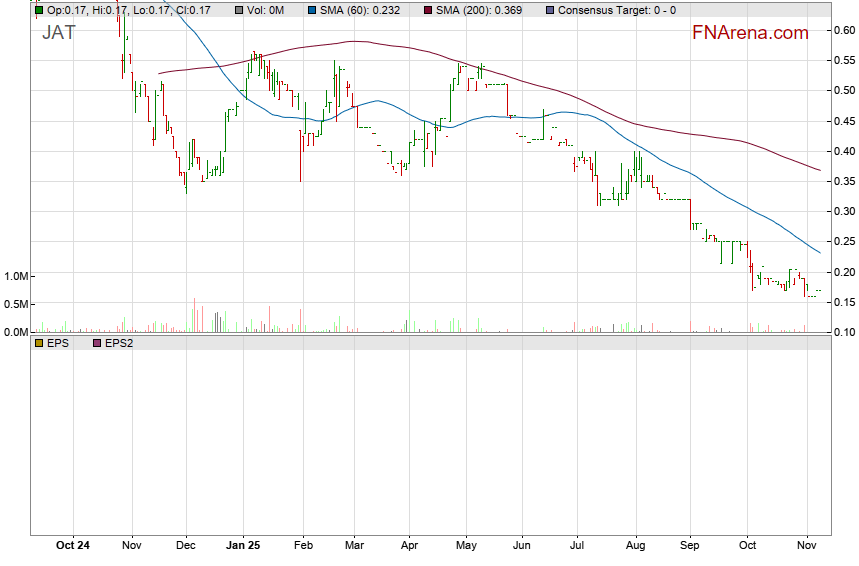Click the 1.0M volume axis label

(x=15, y=276)
